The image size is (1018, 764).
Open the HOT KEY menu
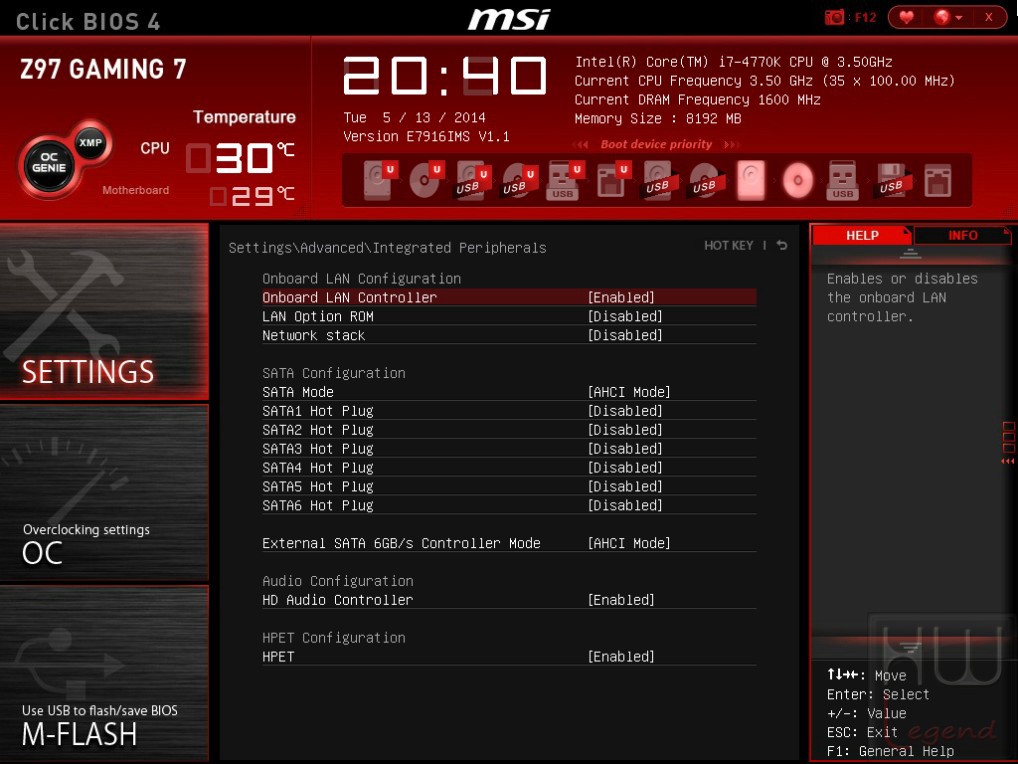coord(728,245)
